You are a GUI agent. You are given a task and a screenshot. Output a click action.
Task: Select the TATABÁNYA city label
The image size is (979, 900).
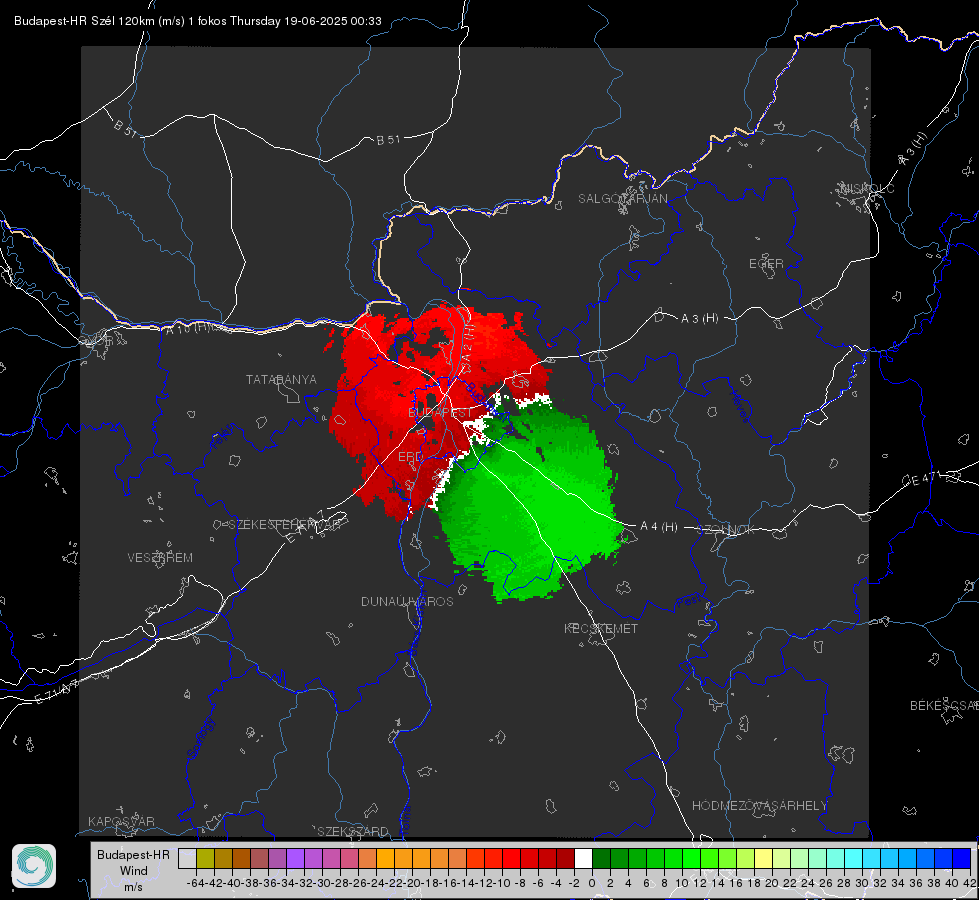(x=281, y=380)
